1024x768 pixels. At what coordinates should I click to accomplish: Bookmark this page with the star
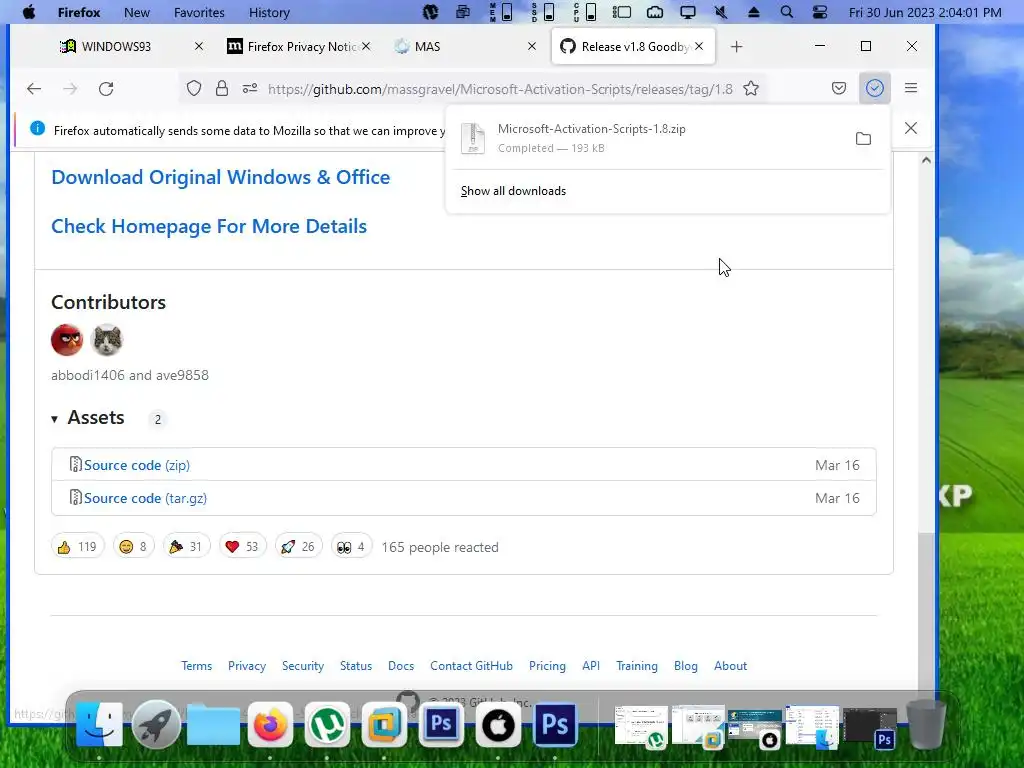pyautogui.click(x=751, y=88)
